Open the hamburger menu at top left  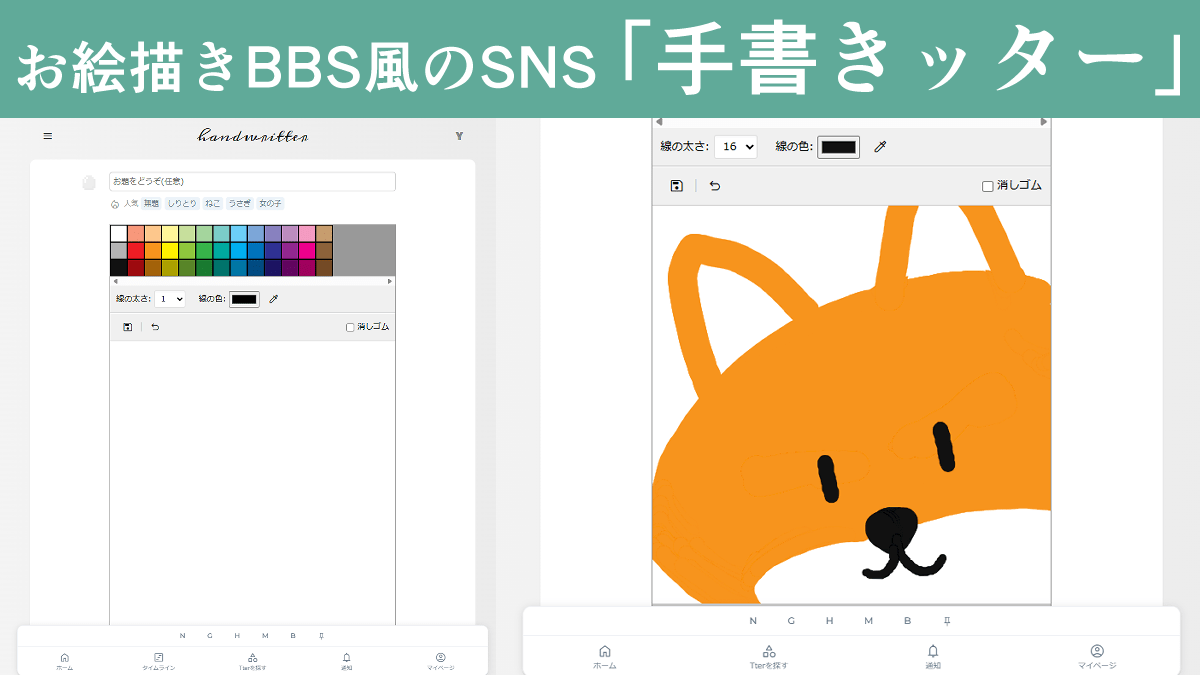coord(47,136)
